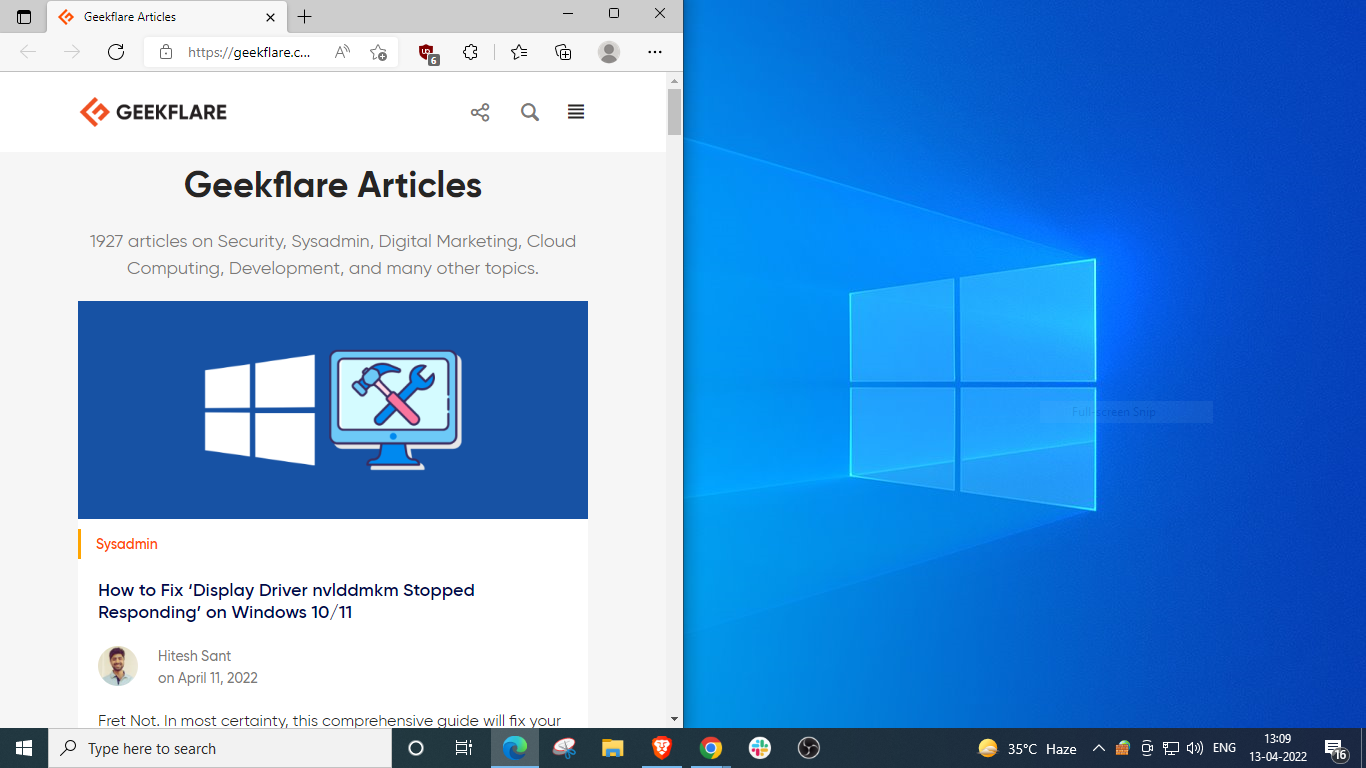
Task: Open the Settings and more menu in Edge
Action: coord(655,52)
